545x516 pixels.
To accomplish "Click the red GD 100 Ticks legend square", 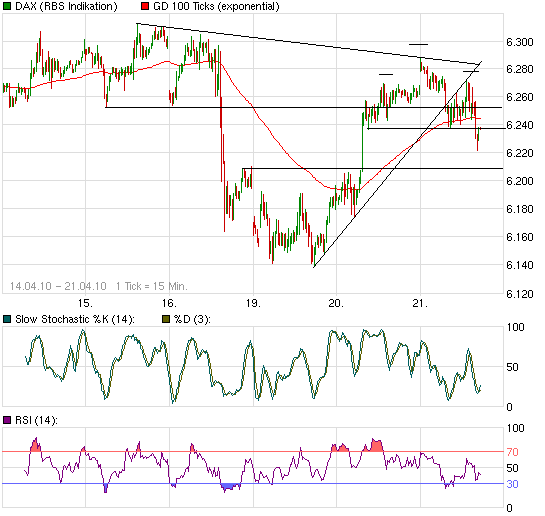I will click(x=145, y=6).
